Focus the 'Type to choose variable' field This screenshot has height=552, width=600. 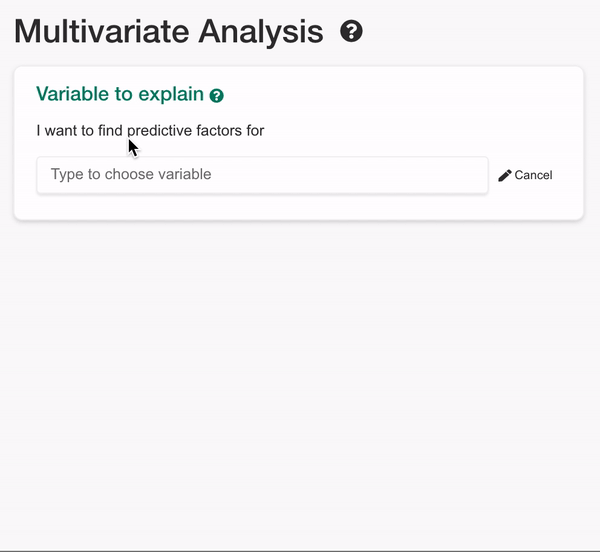pyautogui.click(x=262, y=175)
